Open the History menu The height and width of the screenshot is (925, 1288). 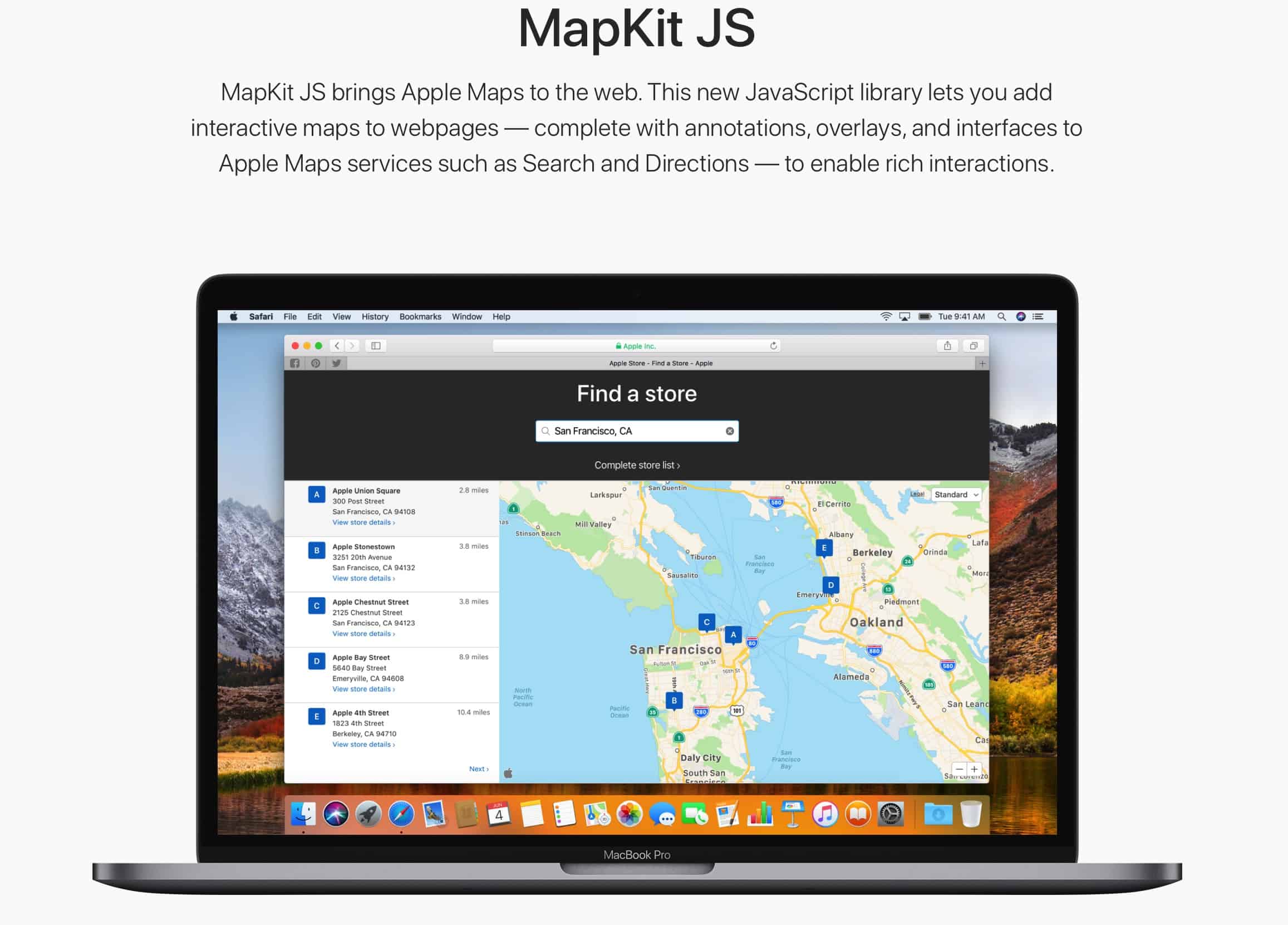pos(375,316)
